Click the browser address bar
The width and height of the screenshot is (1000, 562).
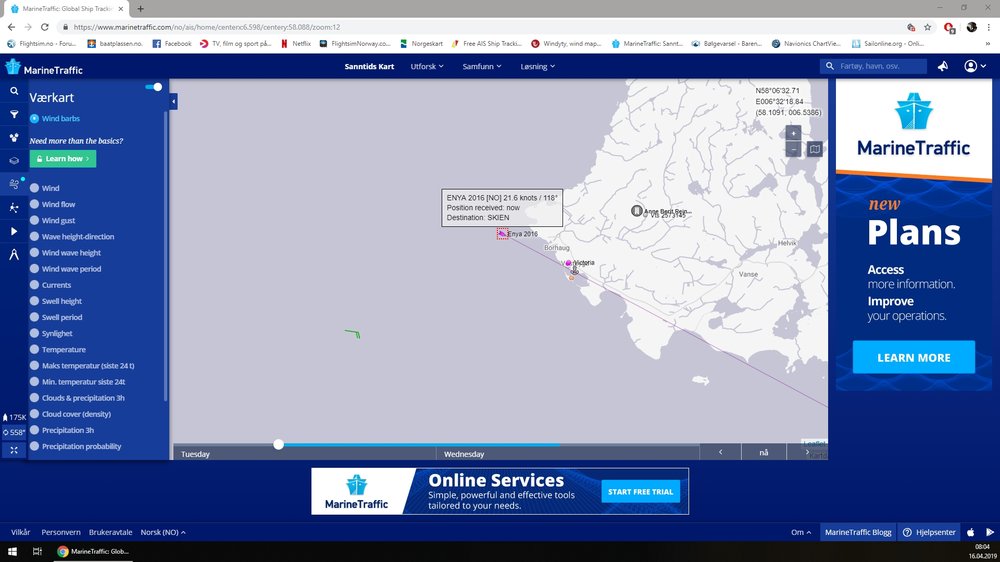point(478,27)
